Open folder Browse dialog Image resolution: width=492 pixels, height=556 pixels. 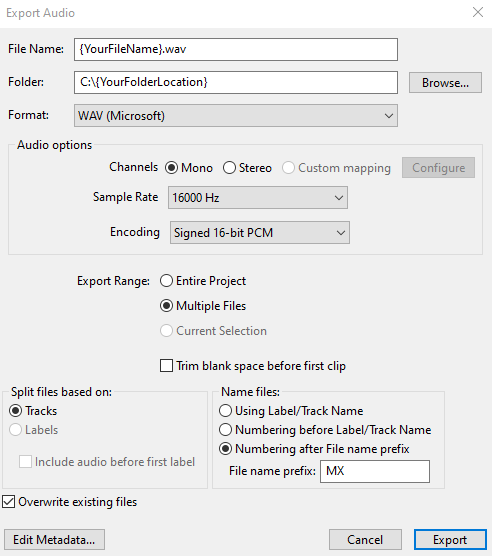point(445,83)
